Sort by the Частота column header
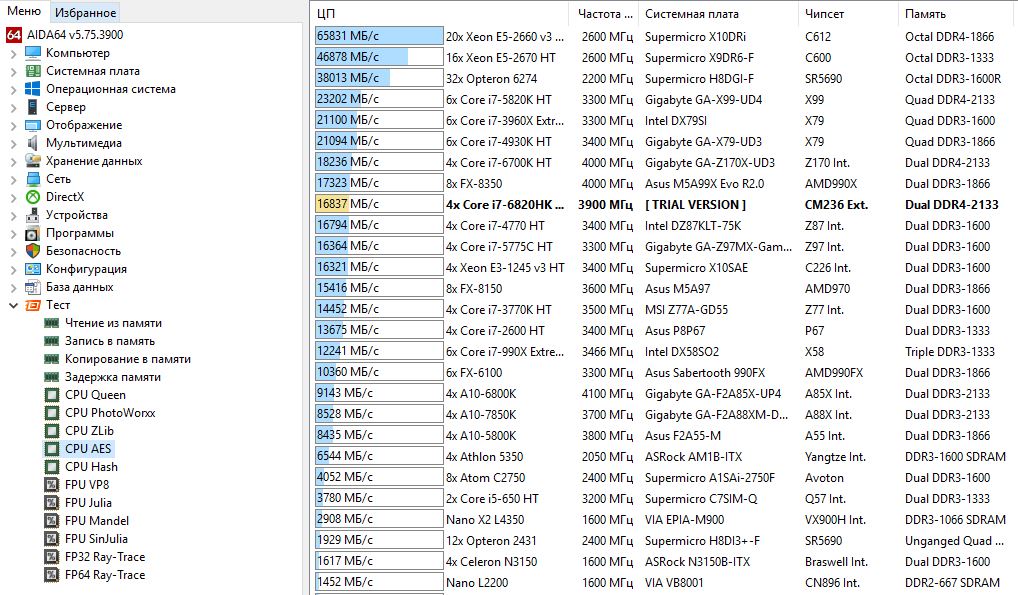Viewport: 1018px width, 595px height. coord(603,14)
